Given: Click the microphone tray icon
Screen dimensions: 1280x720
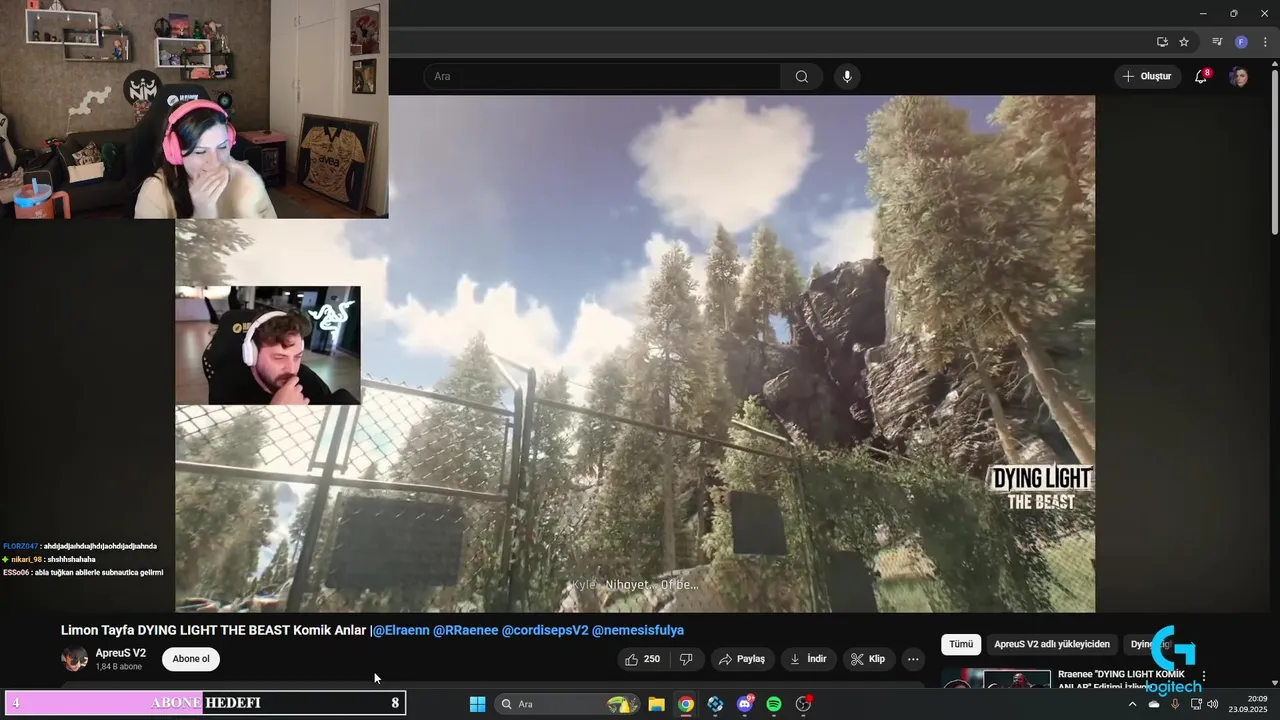Looking at the screenshot, I should [1175, 704].
